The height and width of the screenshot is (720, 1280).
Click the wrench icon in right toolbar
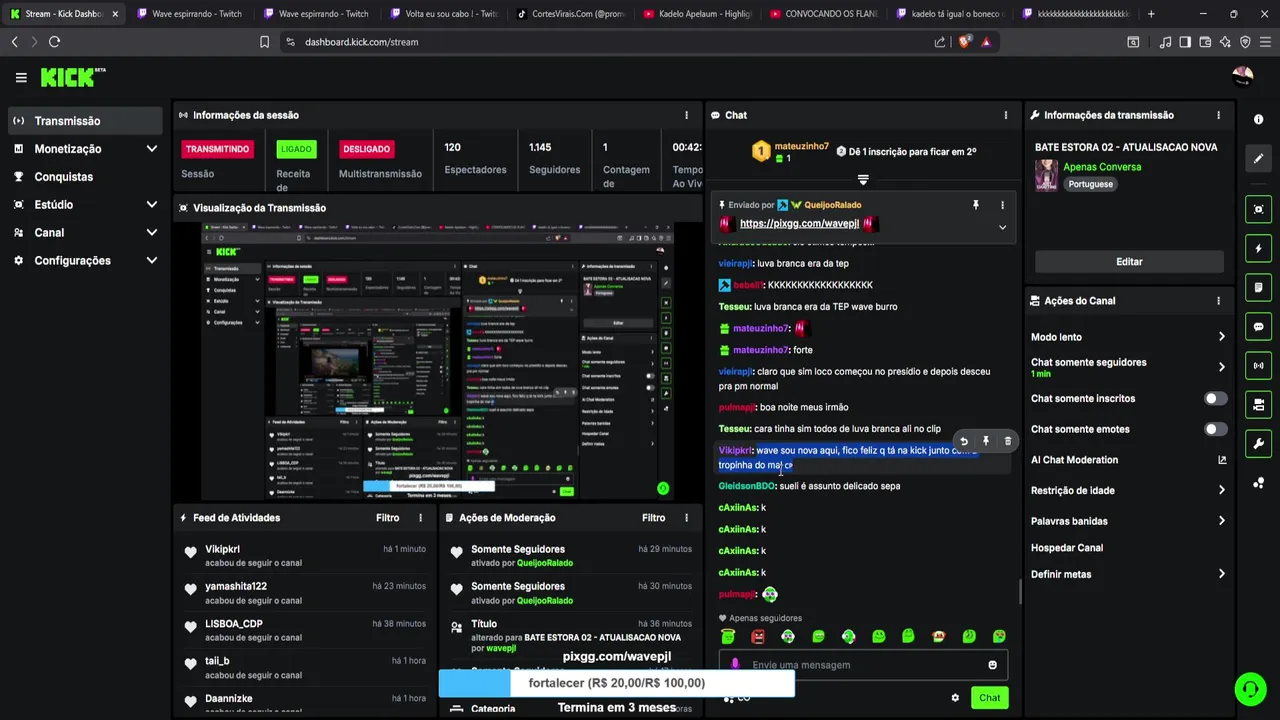[1258, 444]
